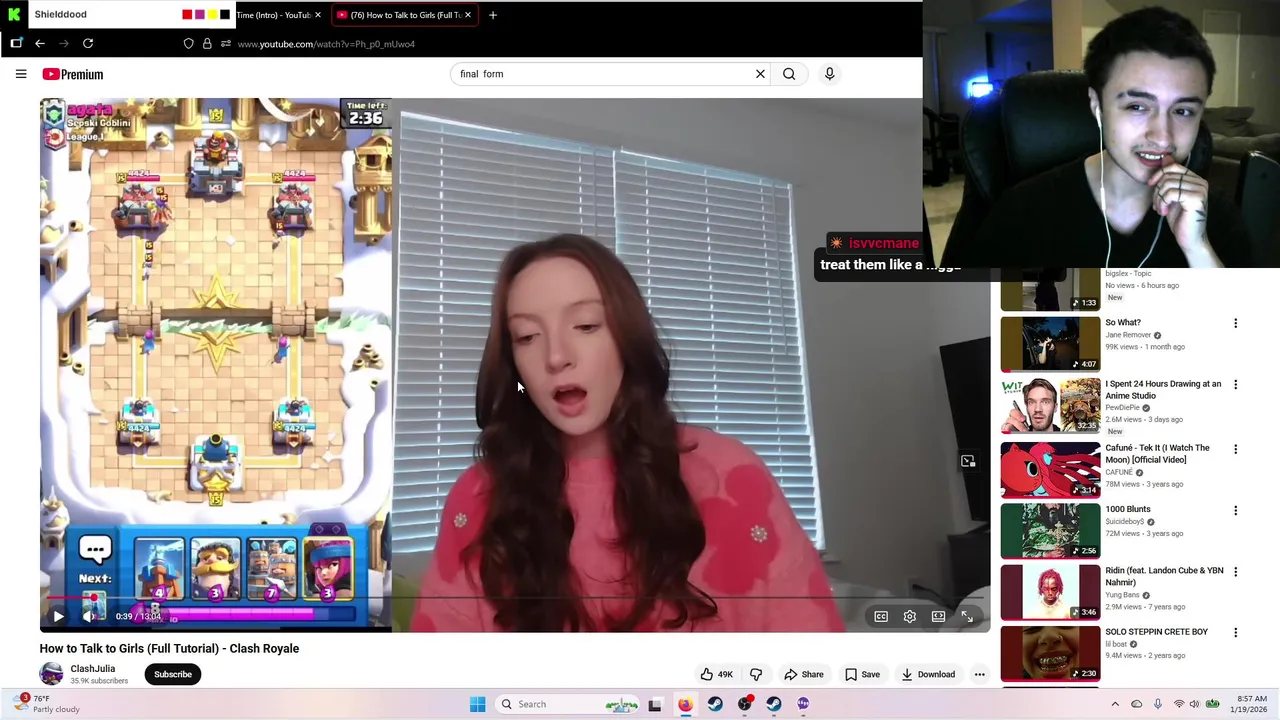The image size is (1280, 720).
Task: Open video player settings gear
Action: pyautogui.click(x=910, y=617)
